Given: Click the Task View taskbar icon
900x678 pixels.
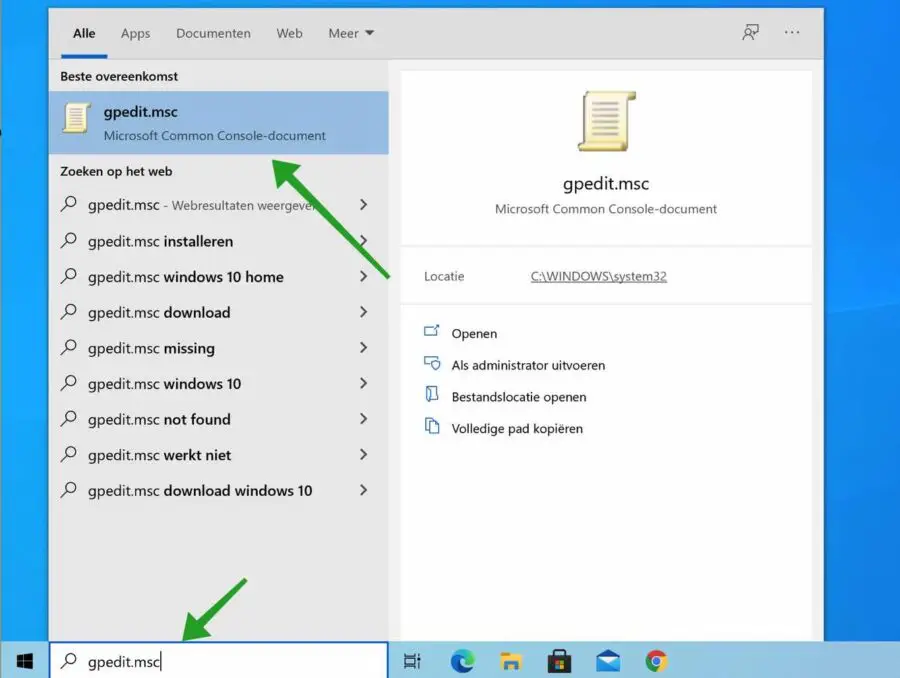Looking at the screenshot, I should tap(412, 661).
